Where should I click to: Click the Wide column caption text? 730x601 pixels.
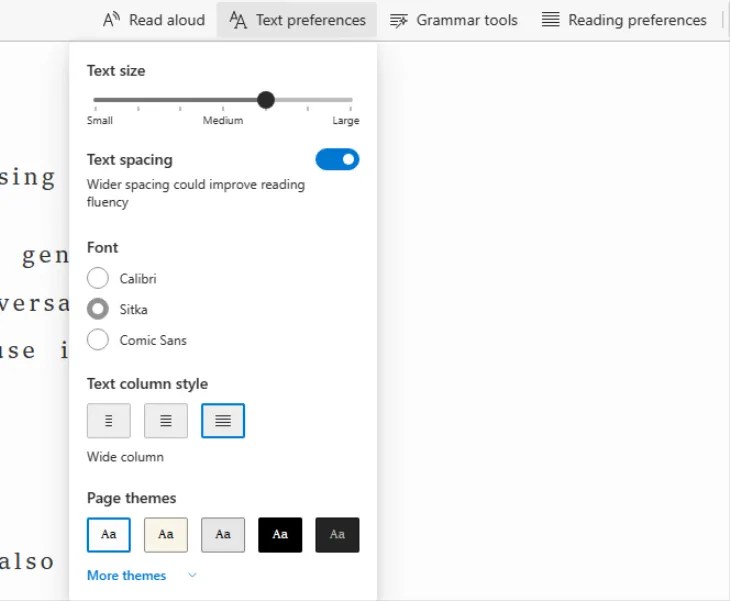coord(125,457)
